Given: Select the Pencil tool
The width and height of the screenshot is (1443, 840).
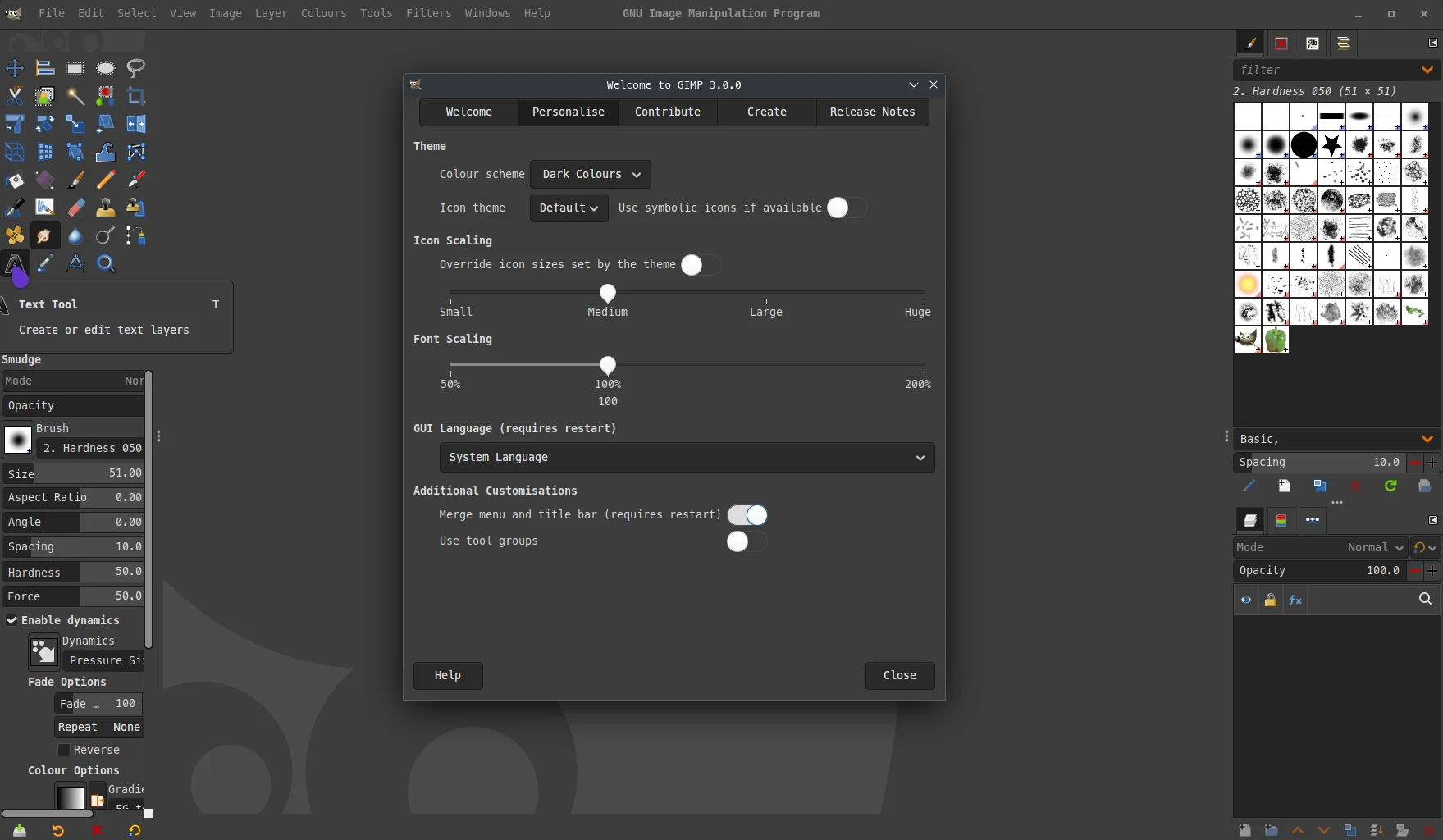Looking at the screenshot, I should click(106, 180).
